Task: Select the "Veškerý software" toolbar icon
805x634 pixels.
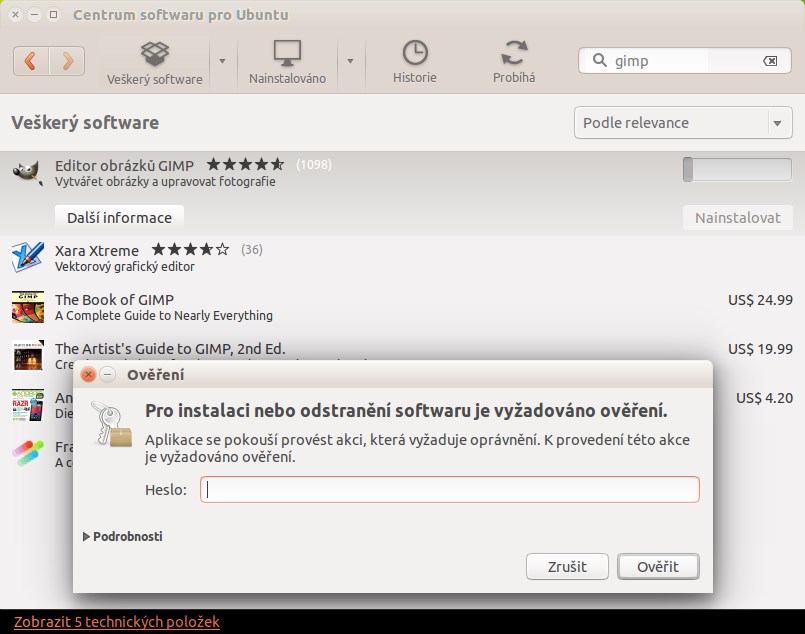Action: click(154, 55)
